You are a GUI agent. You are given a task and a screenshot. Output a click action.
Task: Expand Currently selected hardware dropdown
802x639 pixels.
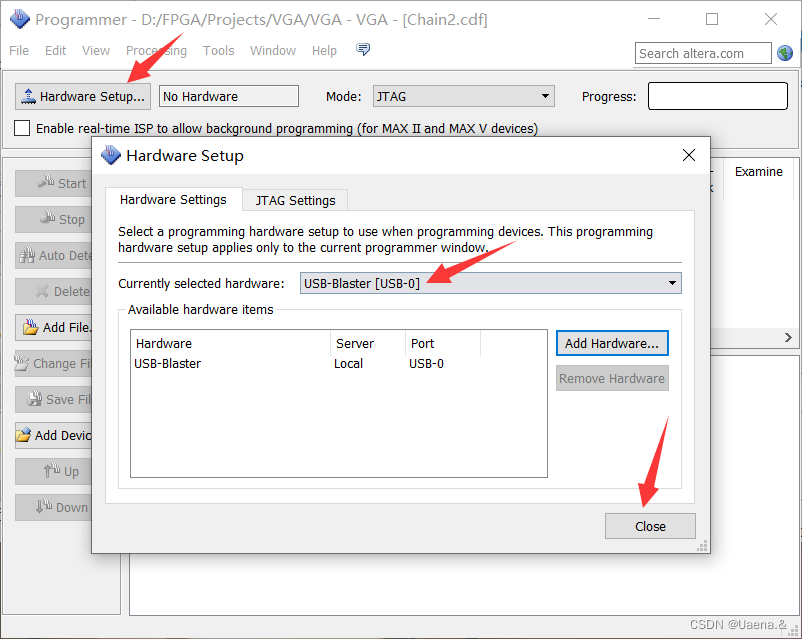click(x=491, y=283)
